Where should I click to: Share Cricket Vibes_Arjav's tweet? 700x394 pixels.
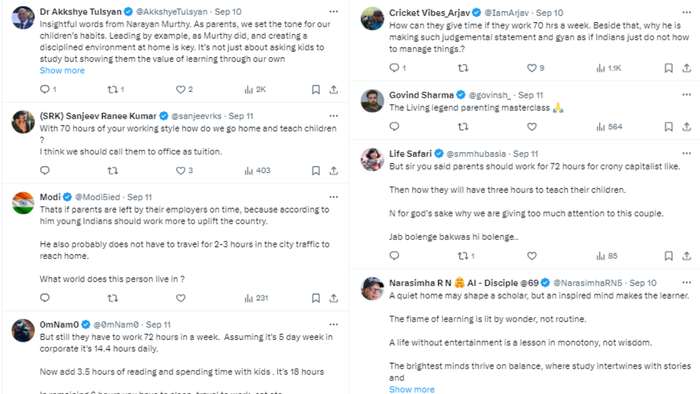point(687,68)
